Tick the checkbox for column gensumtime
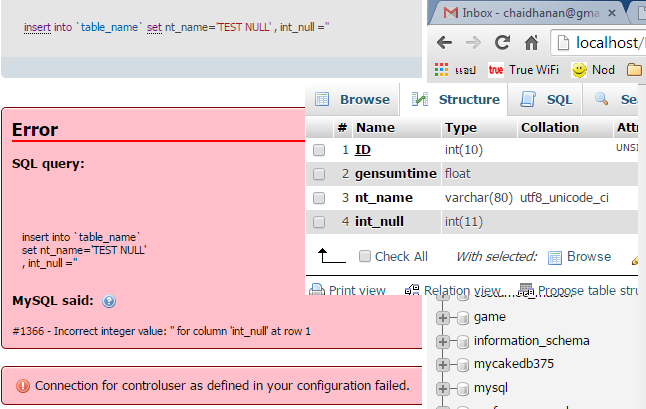 coord(319,174)
